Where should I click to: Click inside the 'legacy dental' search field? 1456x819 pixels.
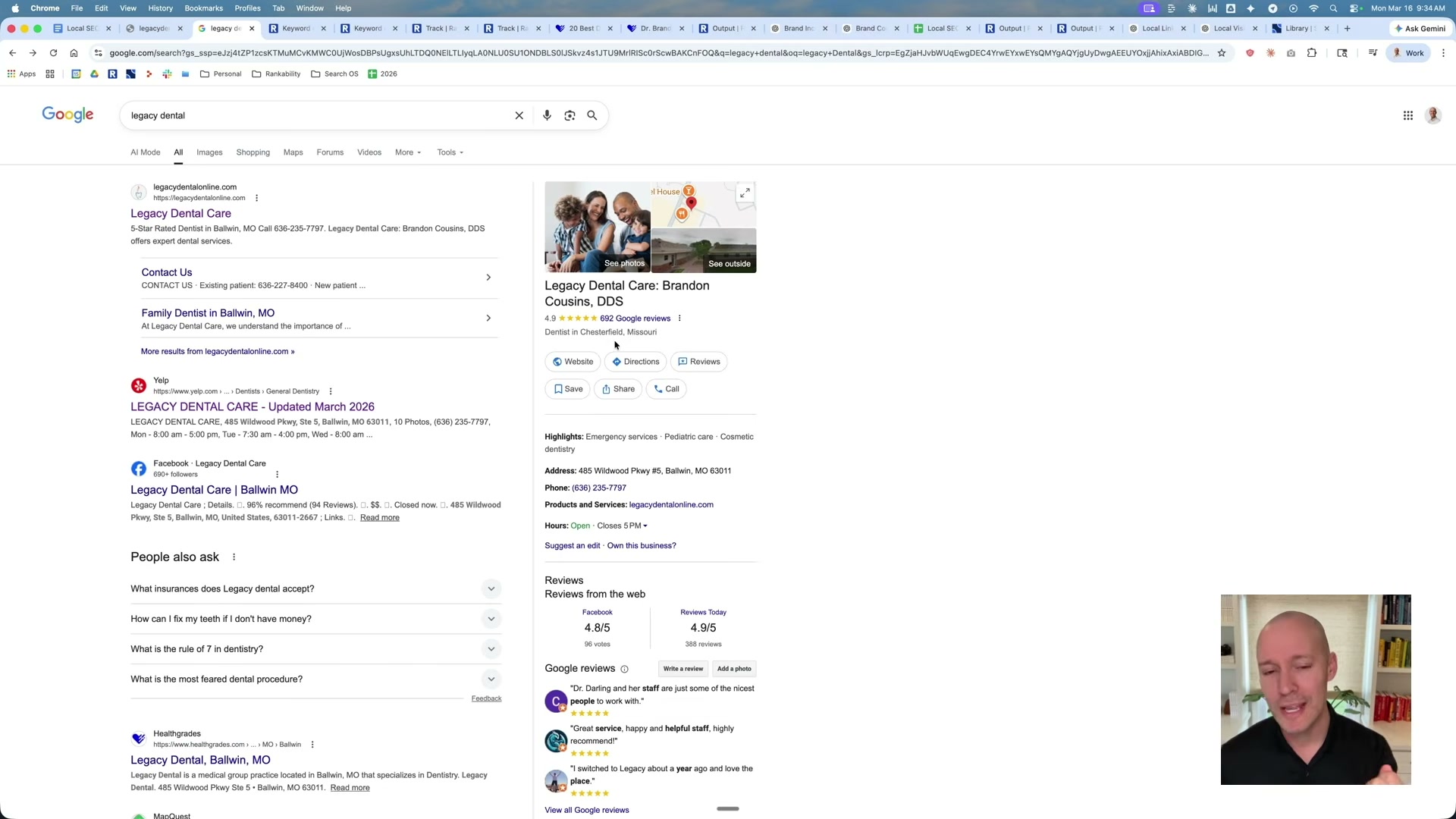(318, 115)
